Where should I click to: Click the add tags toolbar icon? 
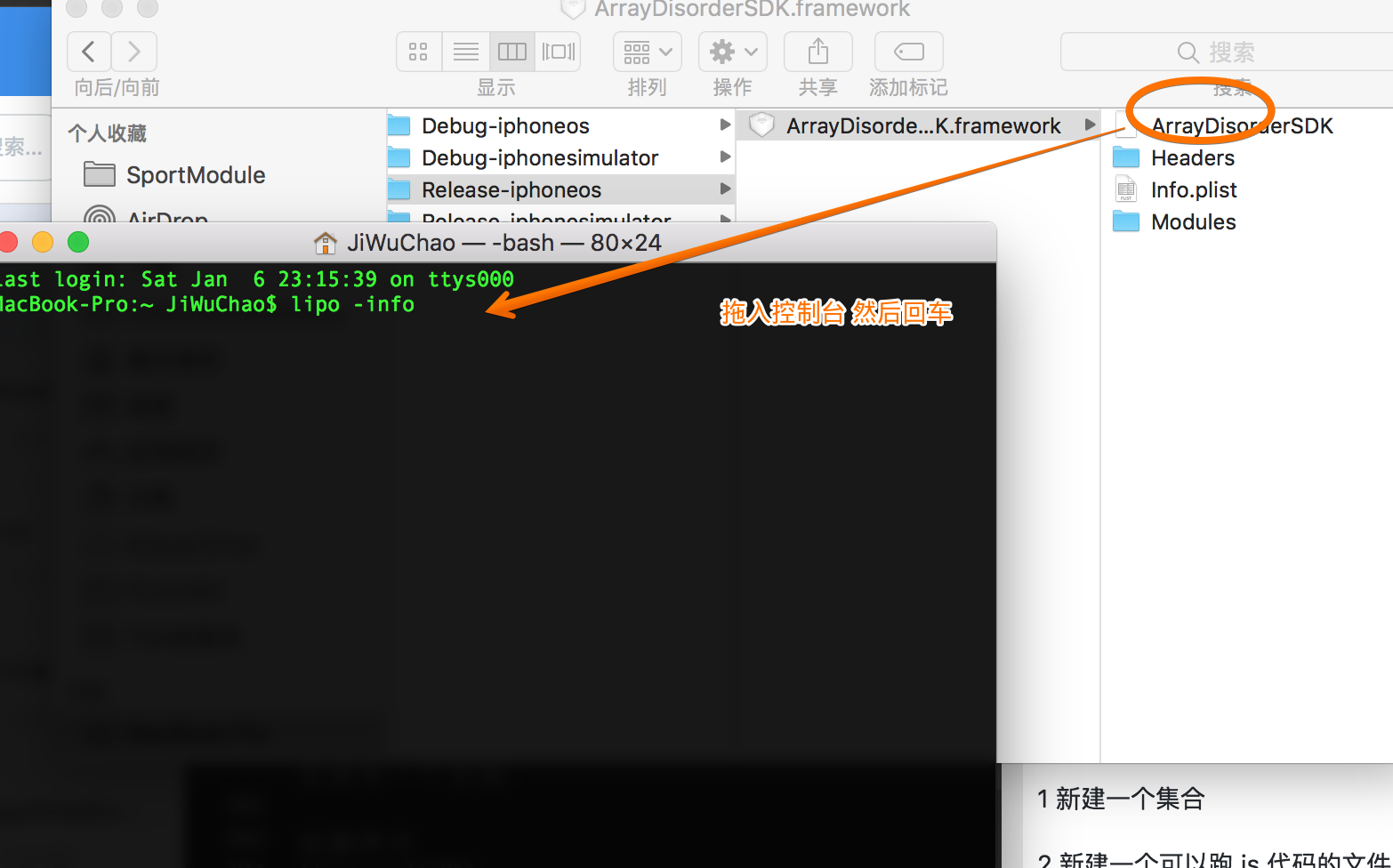[908, 52]
